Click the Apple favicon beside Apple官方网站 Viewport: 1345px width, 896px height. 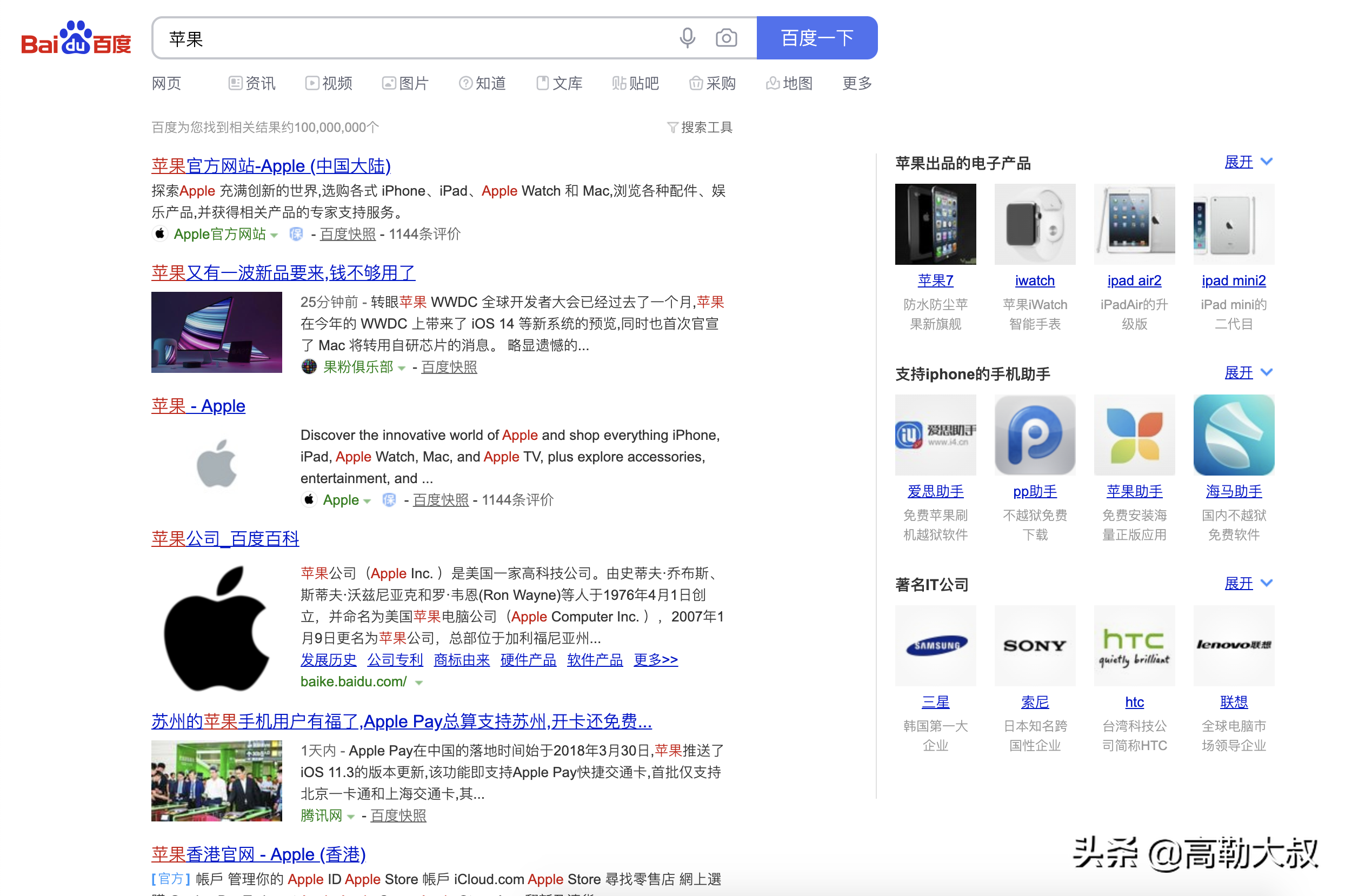[x=160, y=233]
